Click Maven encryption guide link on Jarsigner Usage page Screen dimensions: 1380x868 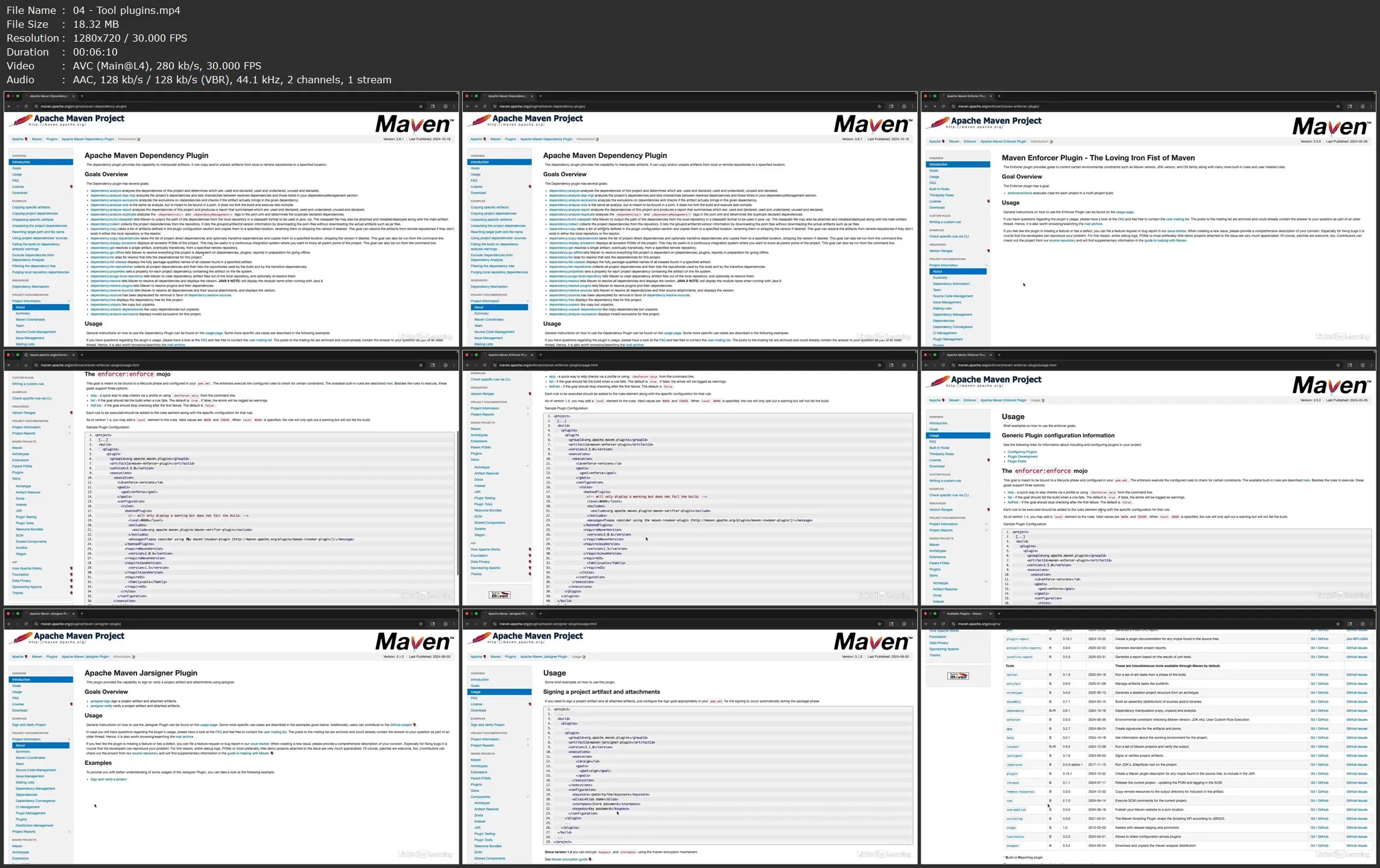click(569, 860)
